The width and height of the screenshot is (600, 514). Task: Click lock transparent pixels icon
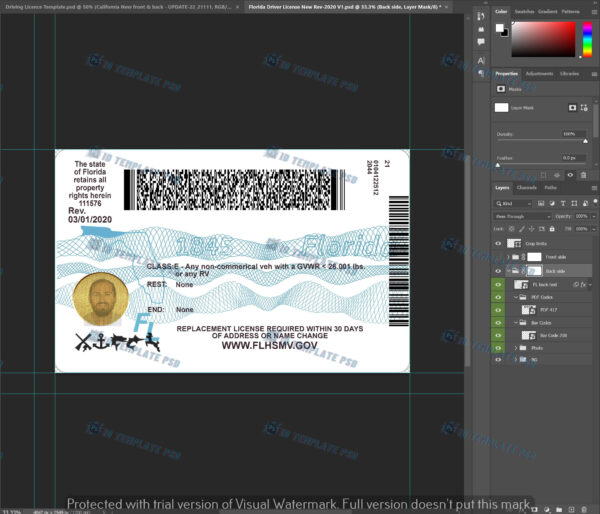[512, 228]
